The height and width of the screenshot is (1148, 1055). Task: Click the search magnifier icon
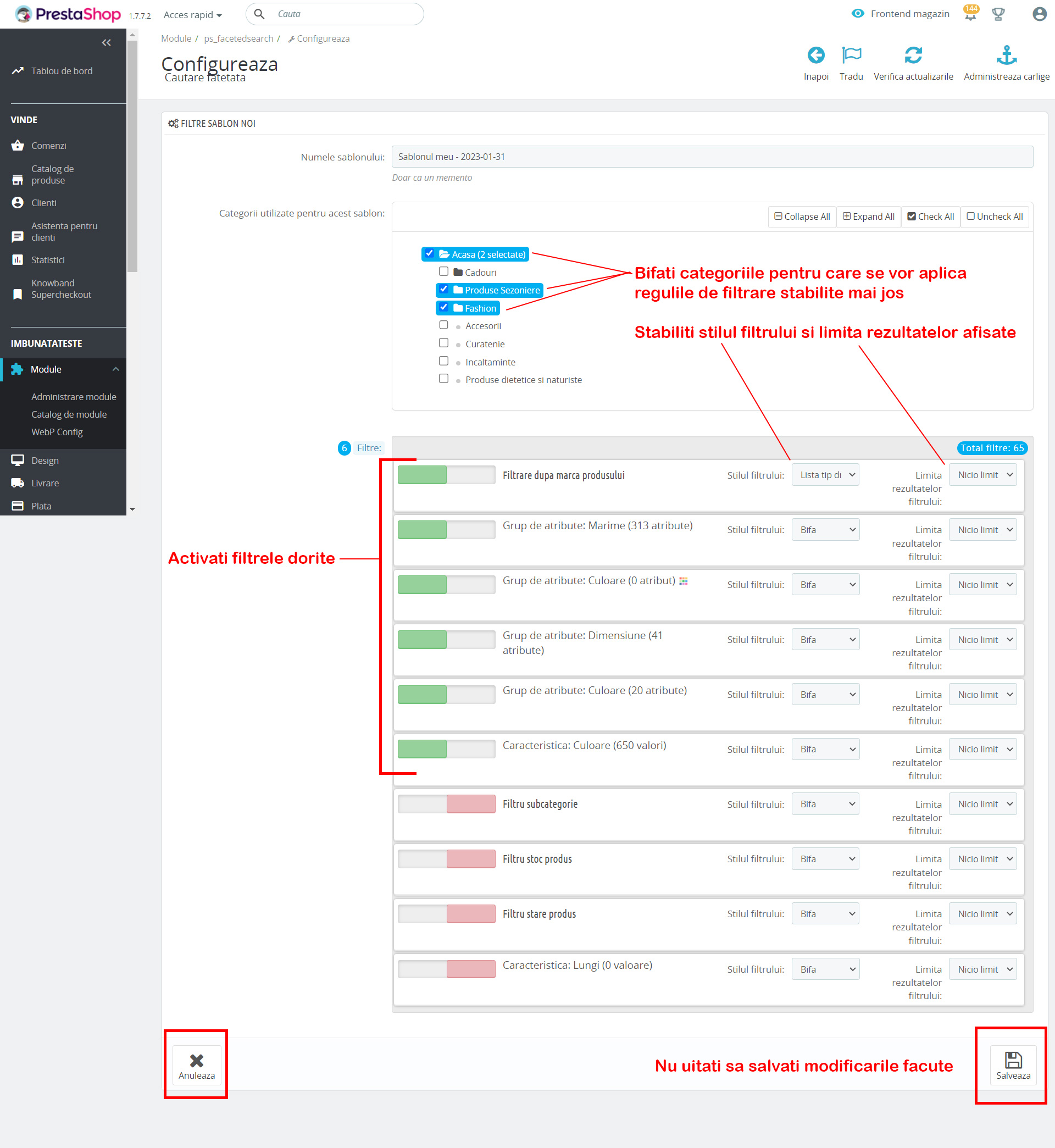pos(259,14)
